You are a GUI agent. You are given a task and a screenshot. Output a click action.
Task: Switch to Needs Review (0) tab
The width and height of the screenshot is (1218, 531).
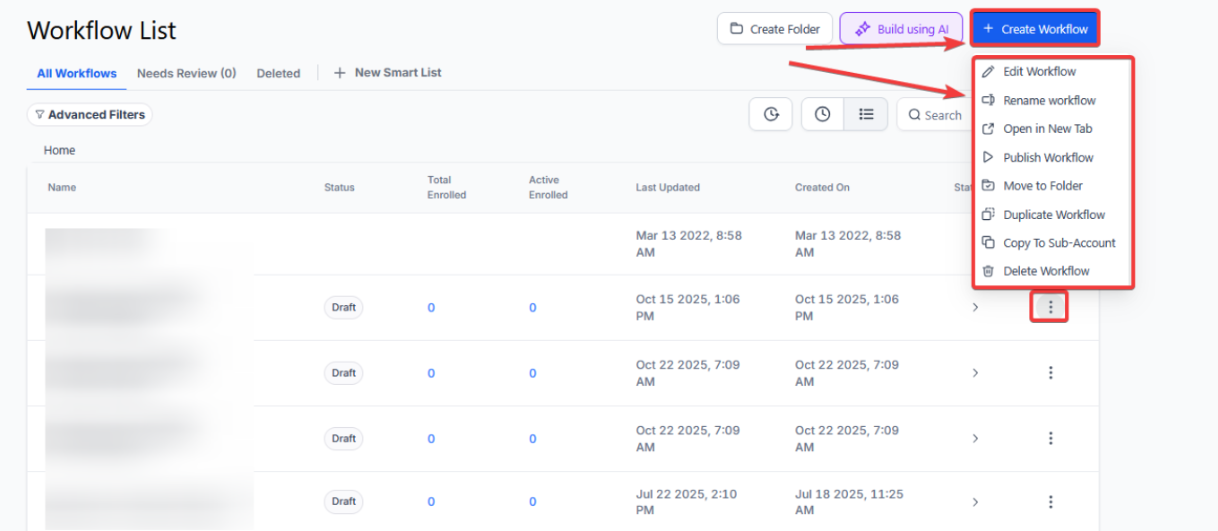point(186,73)
